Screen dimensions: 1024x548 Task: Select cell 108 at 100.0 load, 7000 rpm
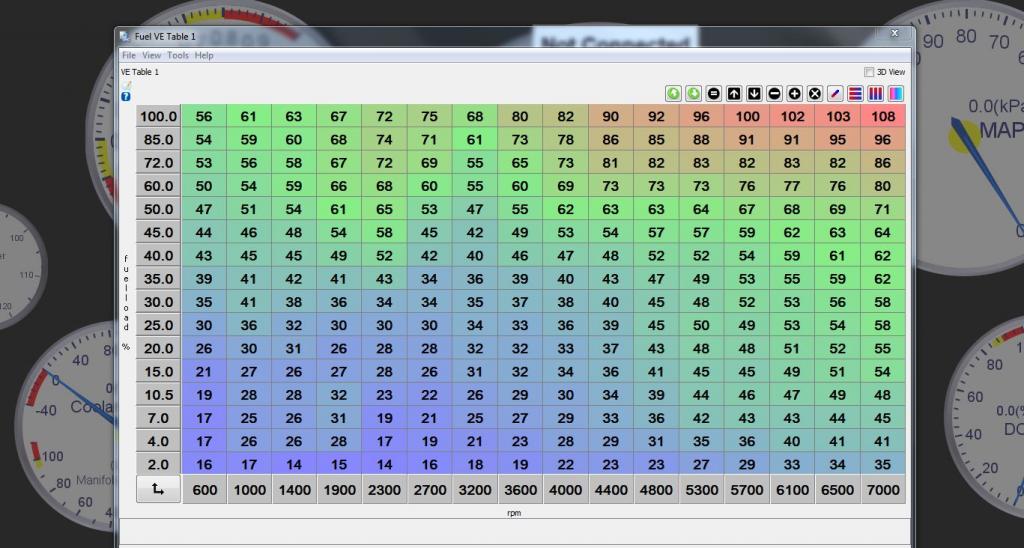883,116
